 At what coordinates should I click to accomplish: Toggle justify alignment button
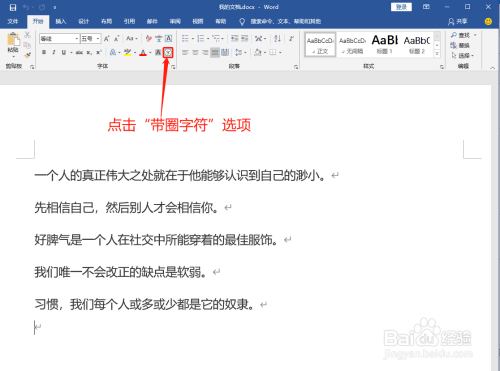point(215,53)
